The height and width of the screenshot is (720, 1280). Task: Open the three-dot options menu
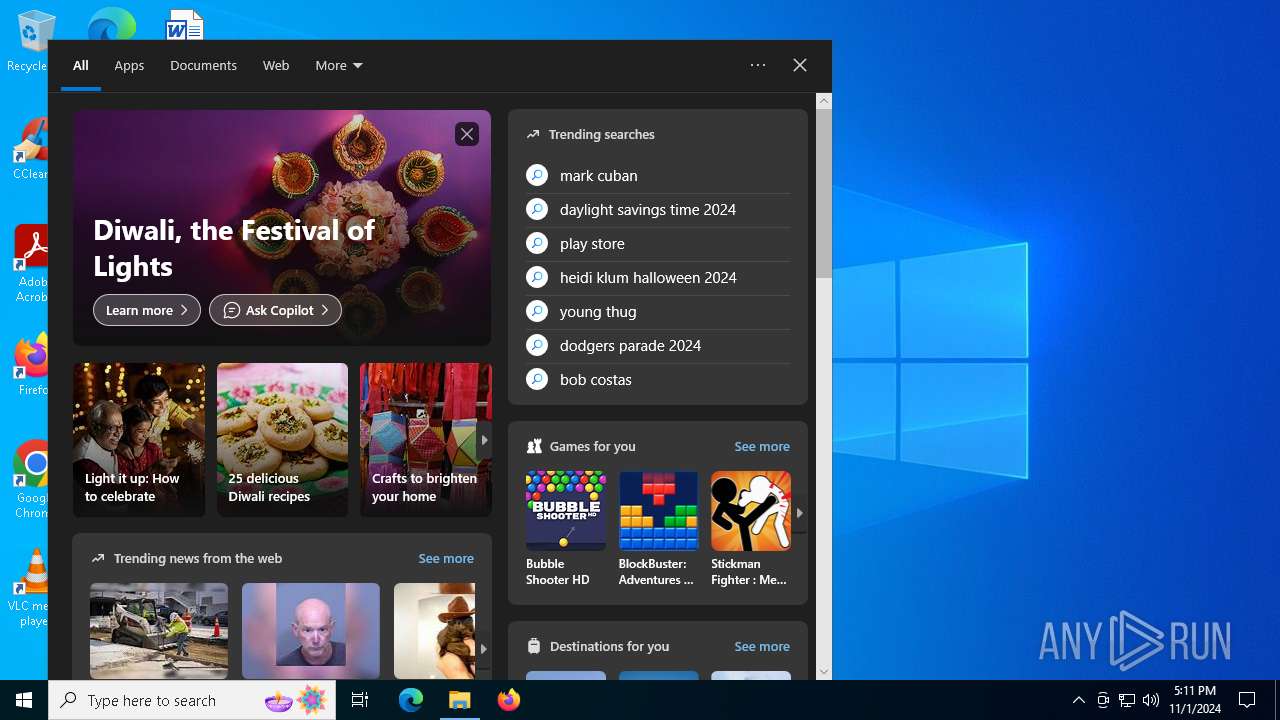tap(758, 65)
